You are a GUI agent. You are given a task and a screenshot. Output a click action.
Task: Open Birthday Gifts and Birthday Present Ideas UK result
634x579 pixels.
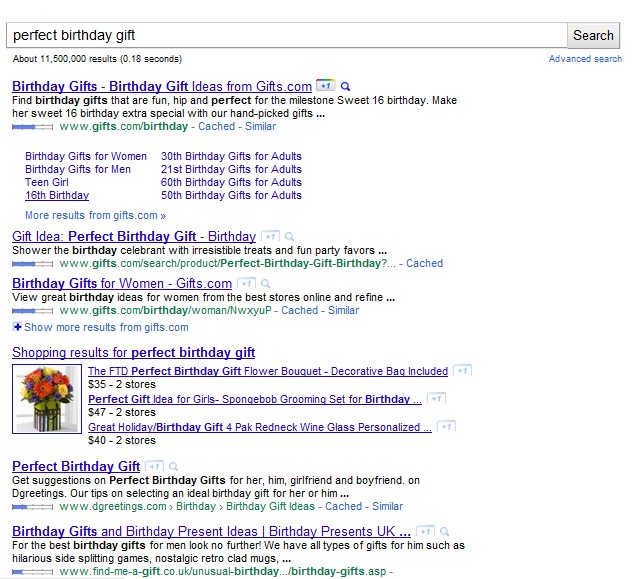tap(211, 531)
